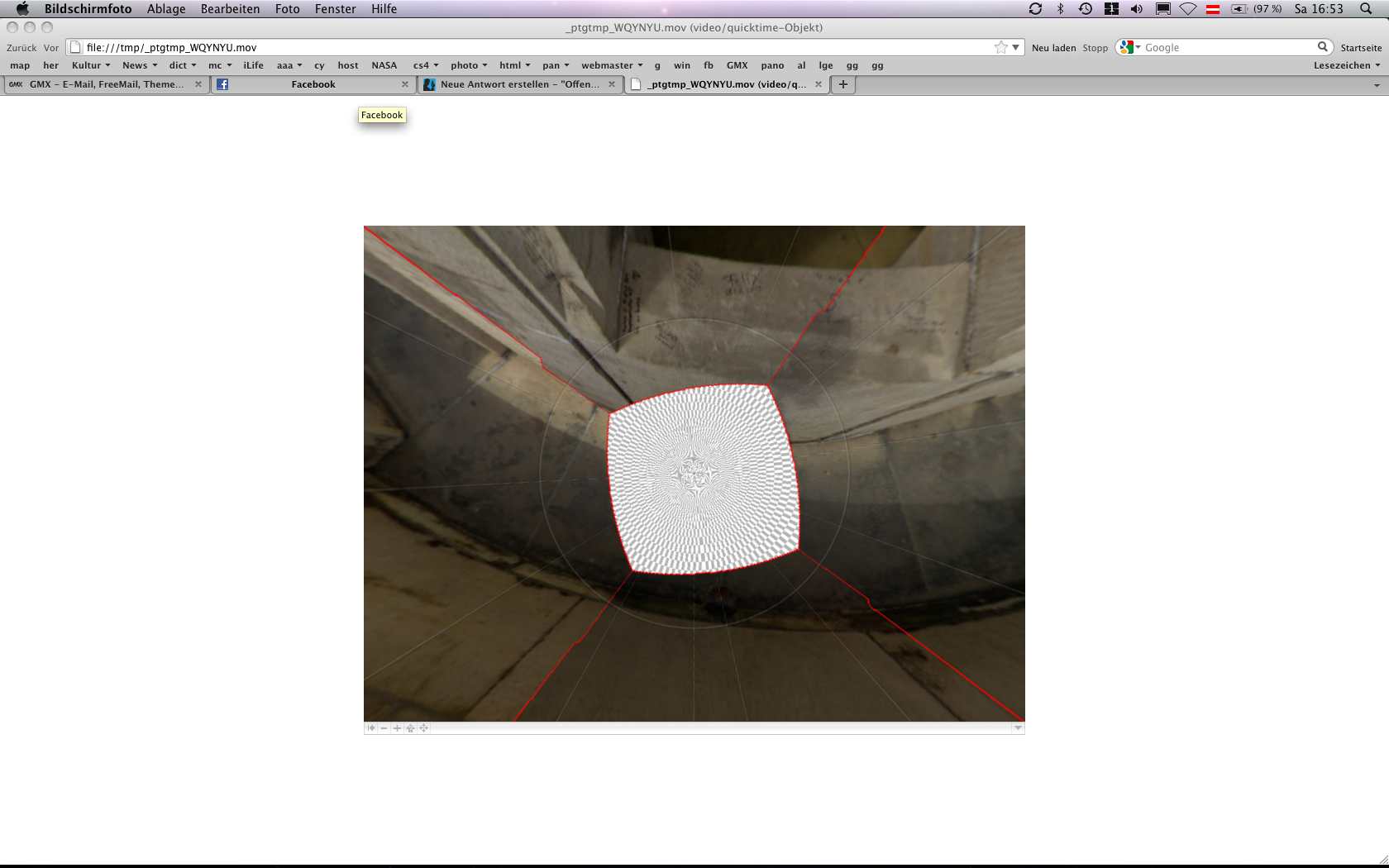
Task: Click the bookmark star in address bar
Action: (x=1001, y=47)
